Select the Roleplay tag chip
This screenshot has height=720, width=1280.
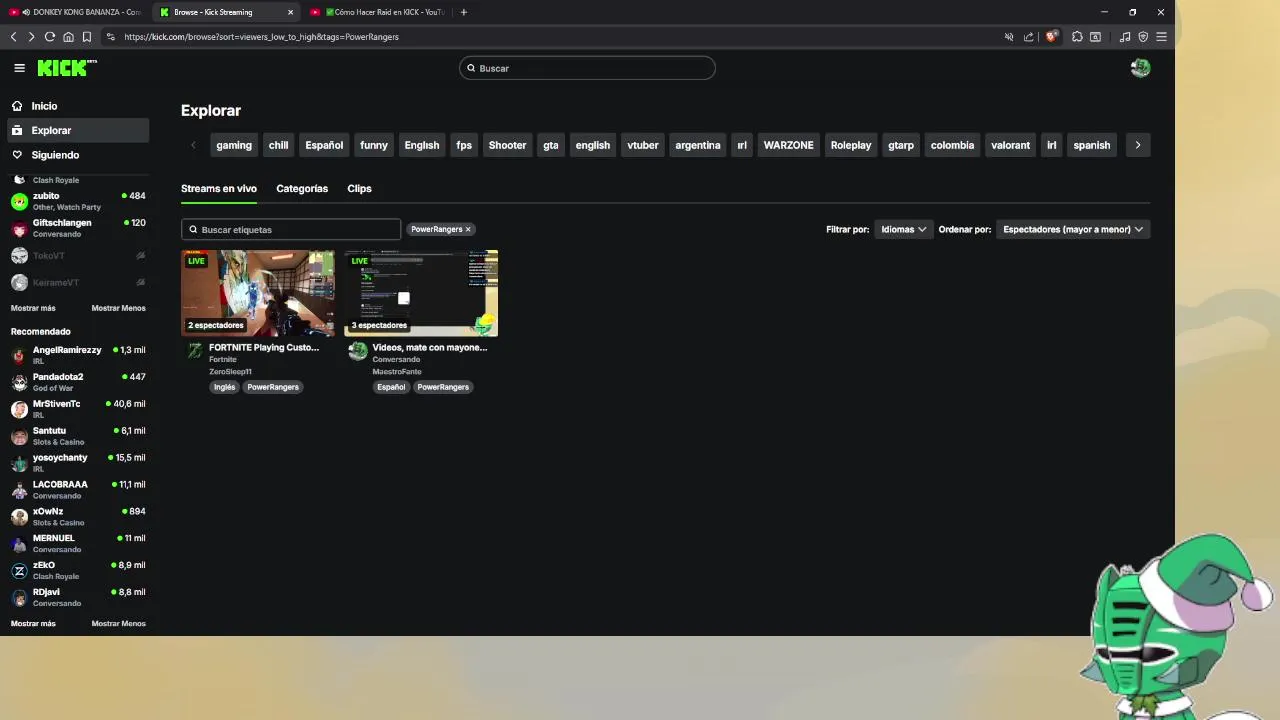click(851, 145)
